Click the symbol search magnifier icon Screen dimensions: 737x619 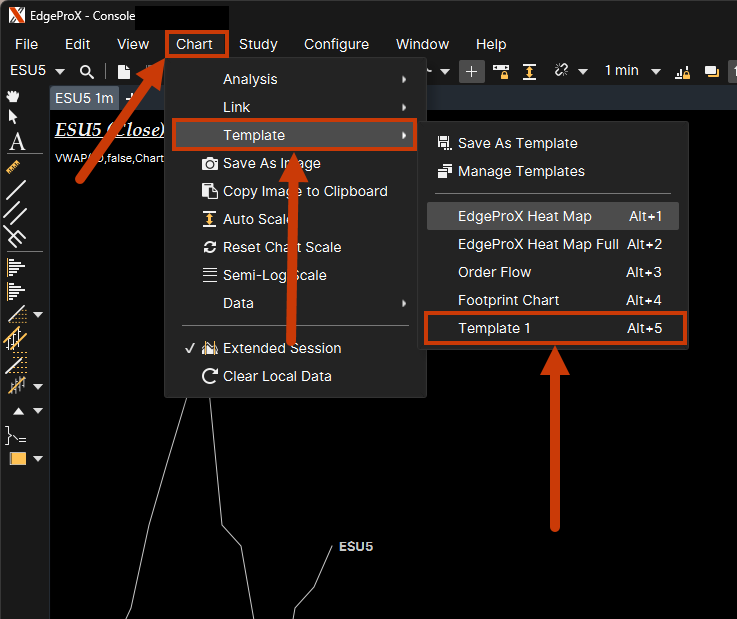point(87,71)
